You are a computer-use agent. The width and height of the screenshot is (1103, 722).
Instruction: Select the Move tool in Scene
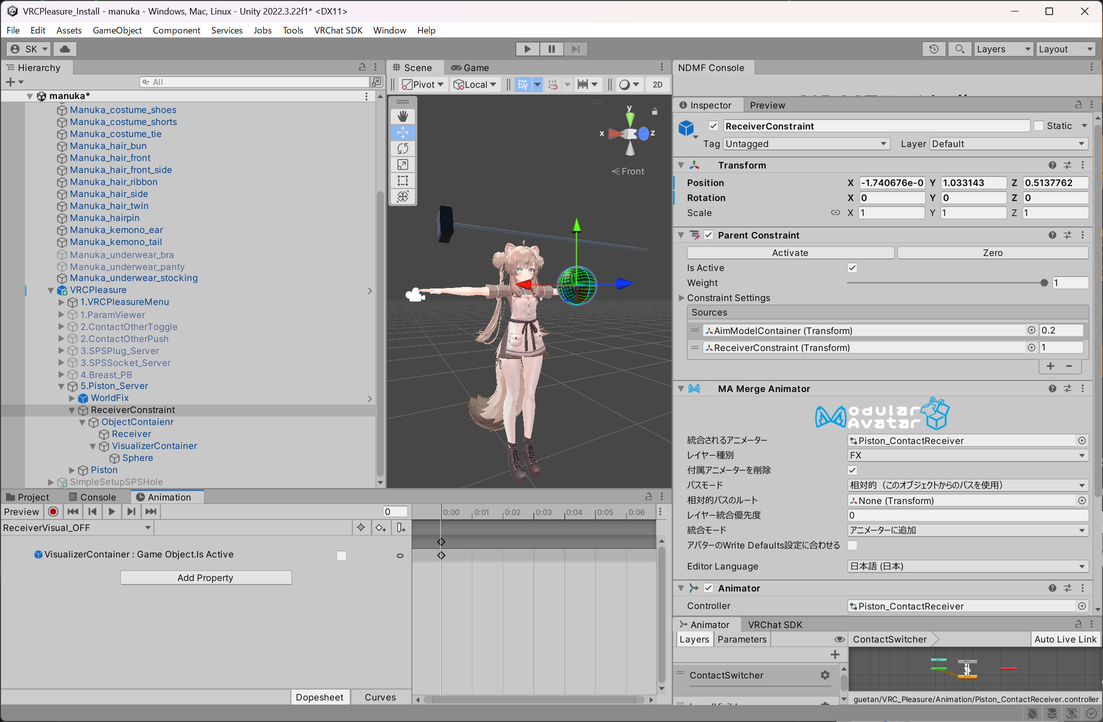click(402, 132)
